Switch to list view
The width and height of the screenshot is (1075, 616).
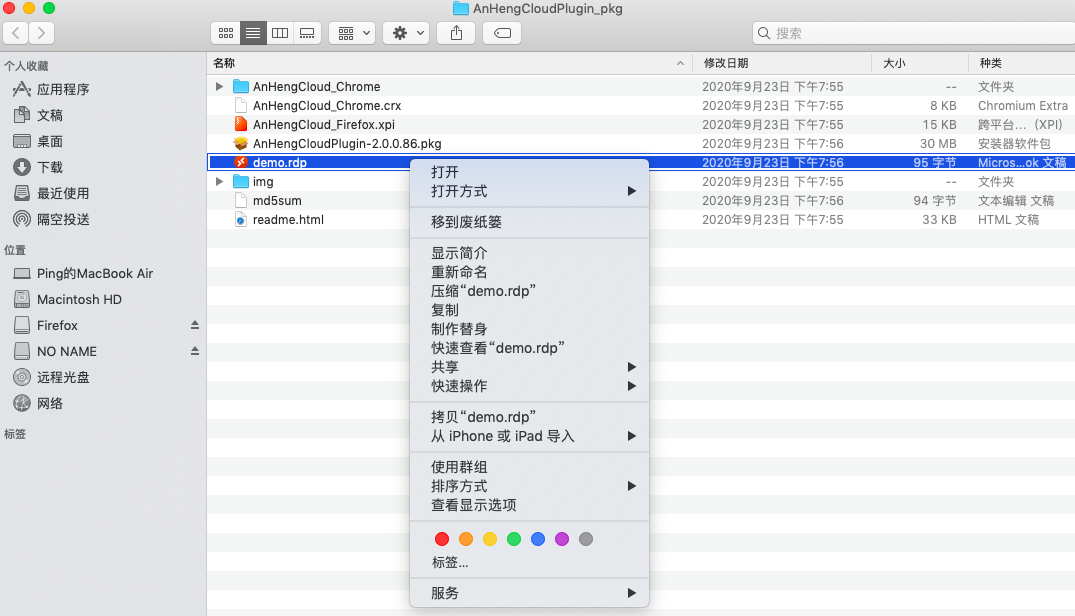point(253,33)
